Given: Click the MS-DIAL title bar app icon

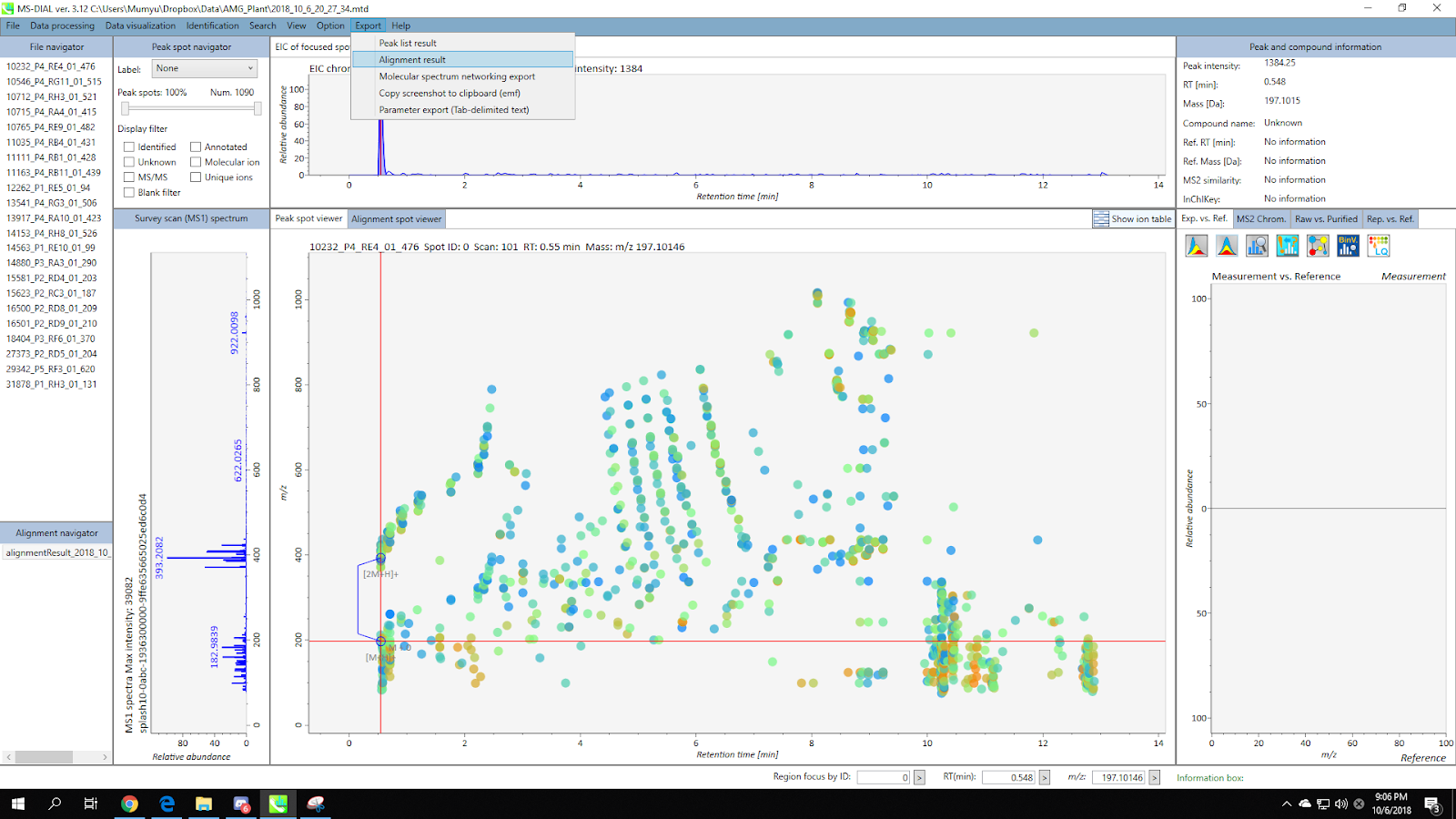Looking at the screenshot, I should (9, 8).
